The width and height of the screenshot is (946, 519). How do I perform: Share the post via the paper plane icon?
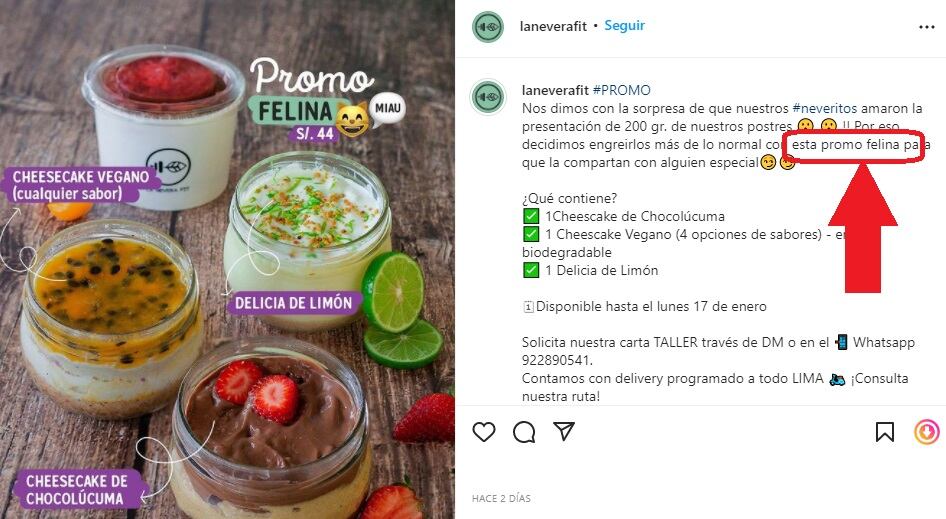pos(563,431)
